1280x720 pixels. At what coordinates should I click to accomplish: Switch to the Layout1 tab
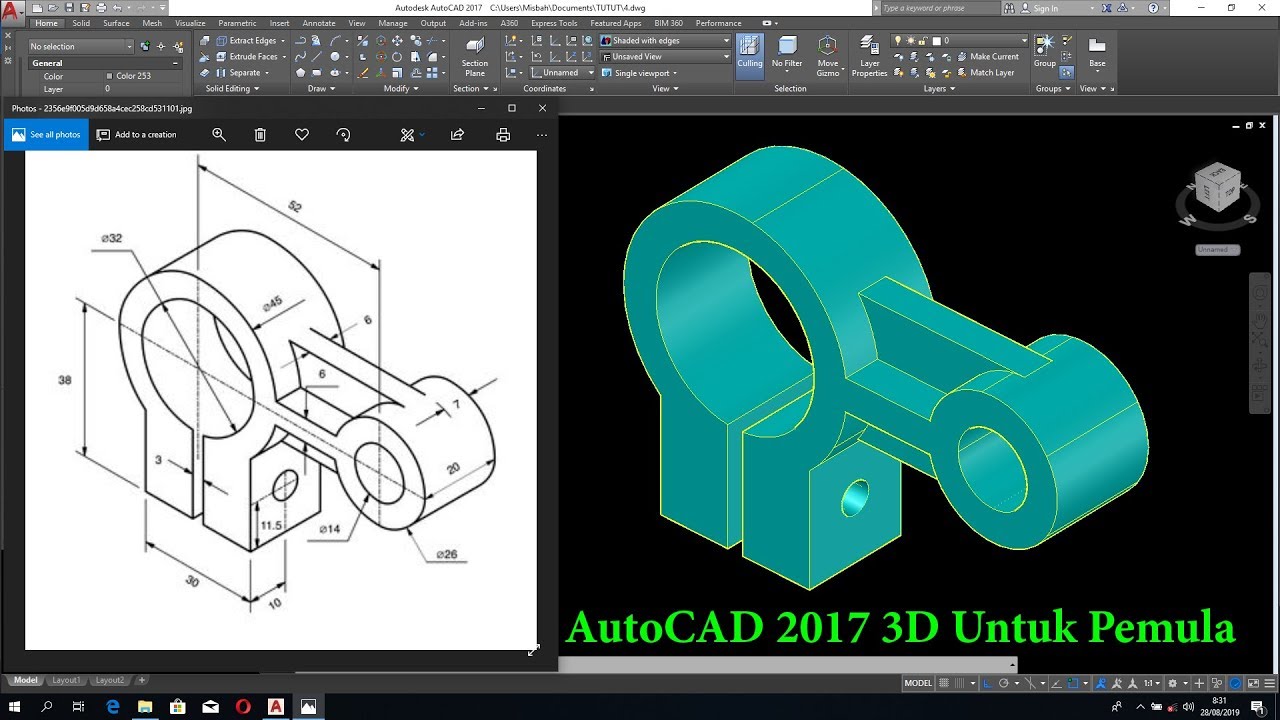pyautogui.click(x=66, y=680)
